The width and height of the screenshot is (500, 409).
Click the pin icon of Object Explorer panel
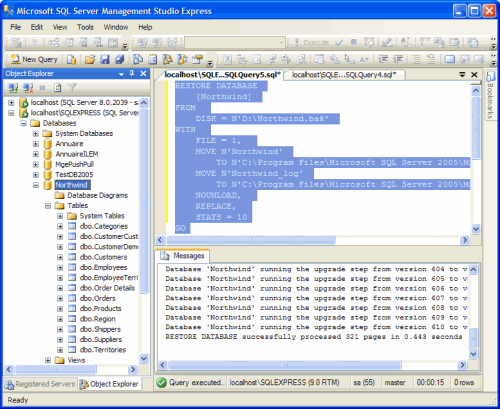pyautogui.click(x=132, y=73)
